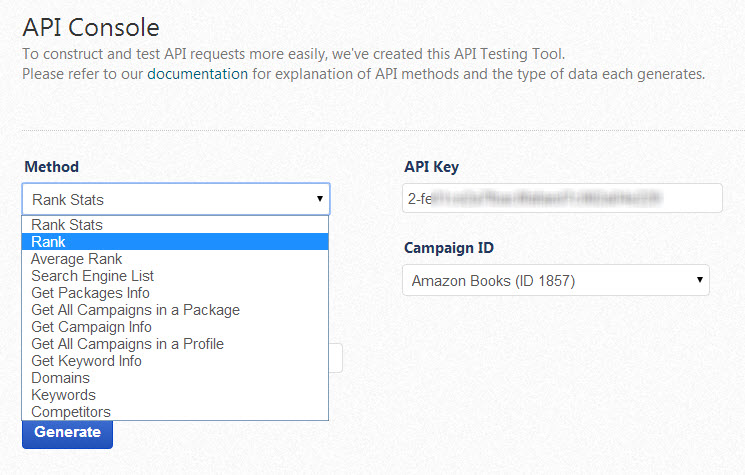Select Get All Campaigns in a Profile
This screenshot has height=475, width=745.
coord(127,344)
